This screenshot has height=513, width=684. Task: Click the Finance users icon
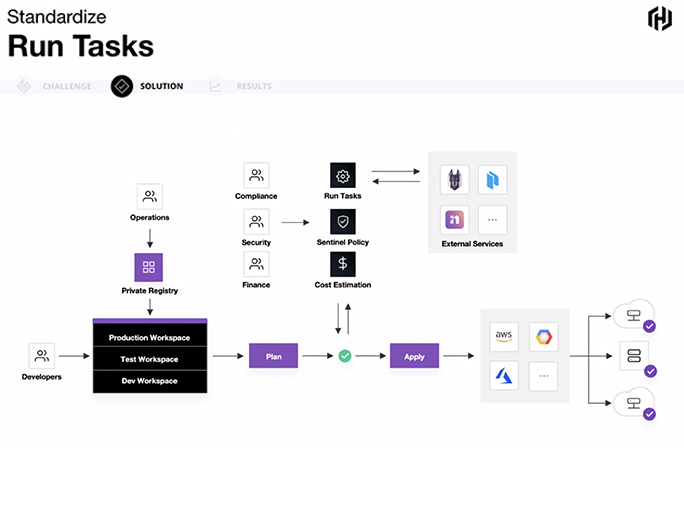256,264
